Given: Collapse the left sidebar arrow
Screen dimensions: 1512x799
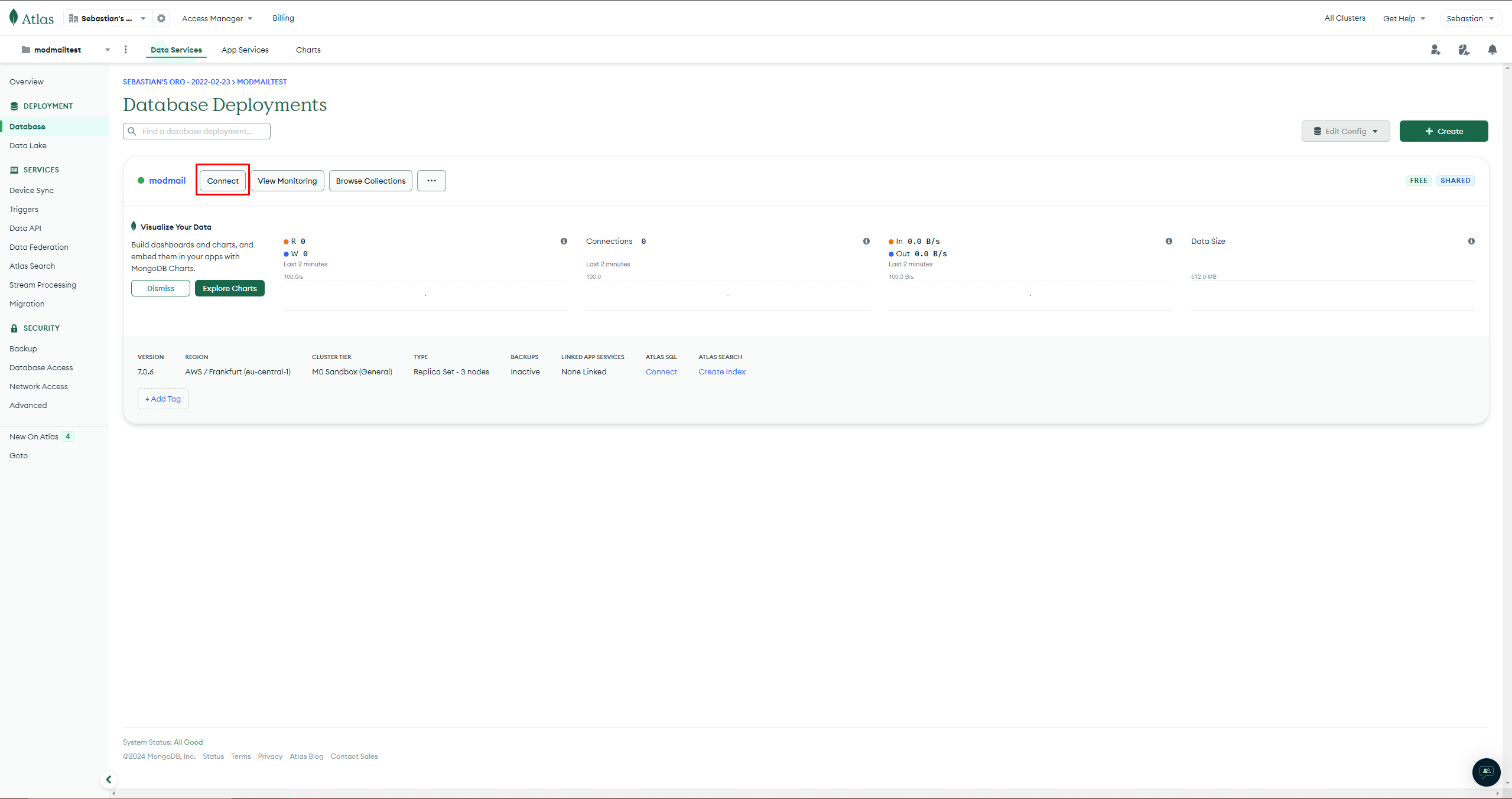Looking at the screenshot, I should [x=108, y=780].
